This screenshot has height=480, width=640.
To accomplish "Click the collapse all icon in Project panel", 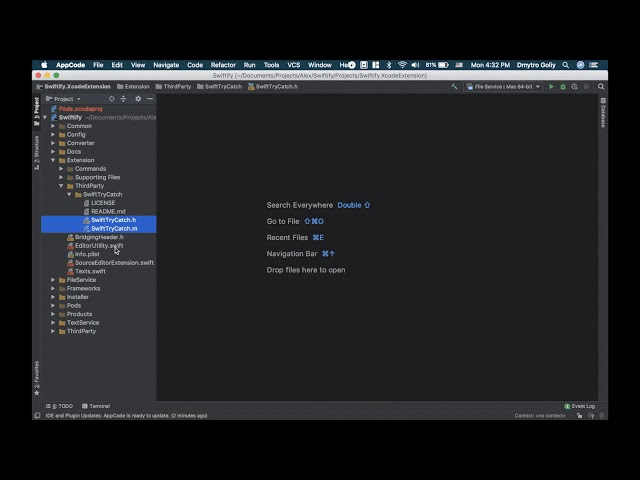I will (x=123, y=99).
